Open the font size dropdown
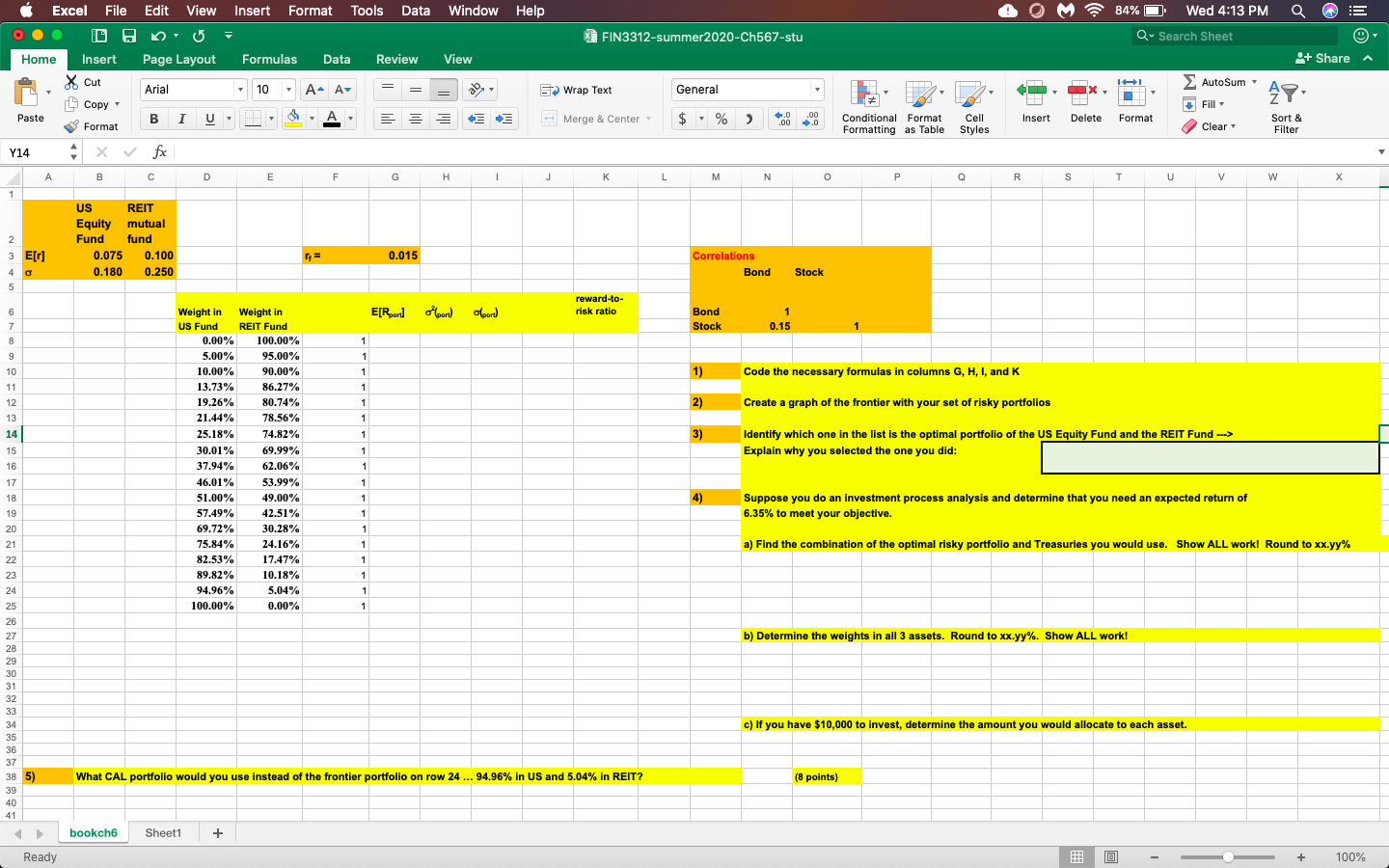 pos(288,90)
